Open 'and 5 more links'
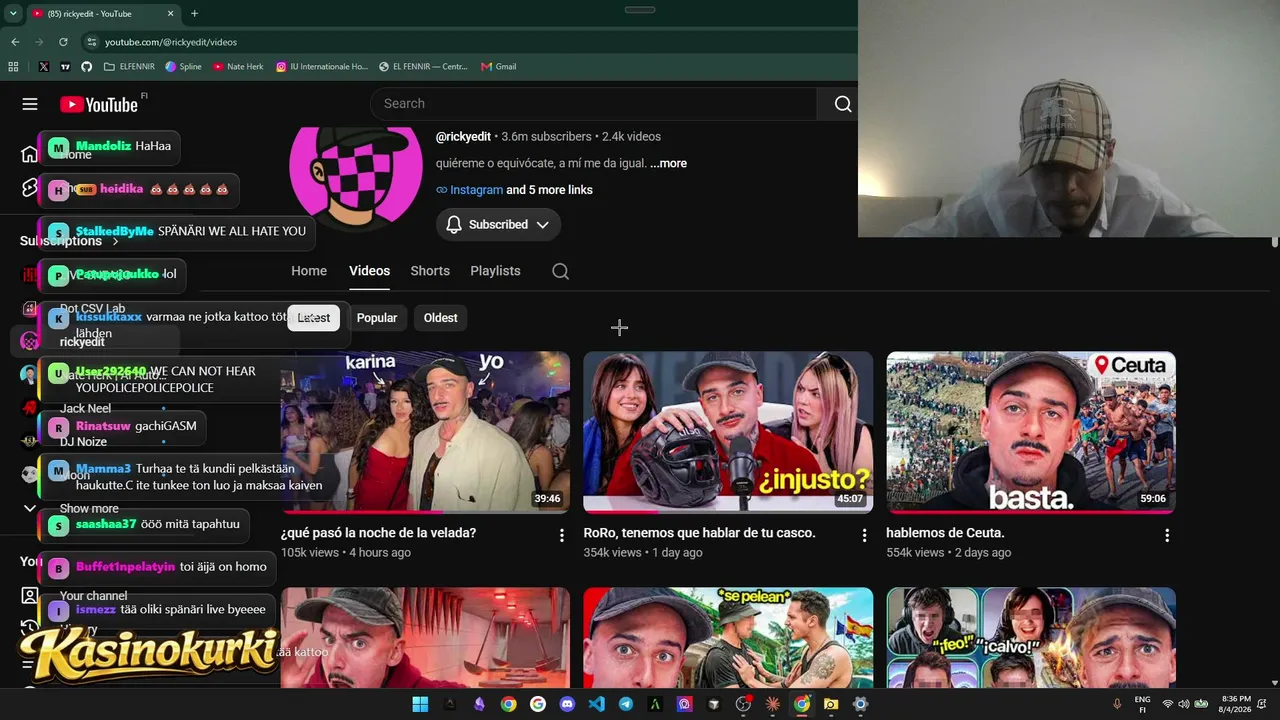Viewport: 1280px width, 720px height. [549, 190]
